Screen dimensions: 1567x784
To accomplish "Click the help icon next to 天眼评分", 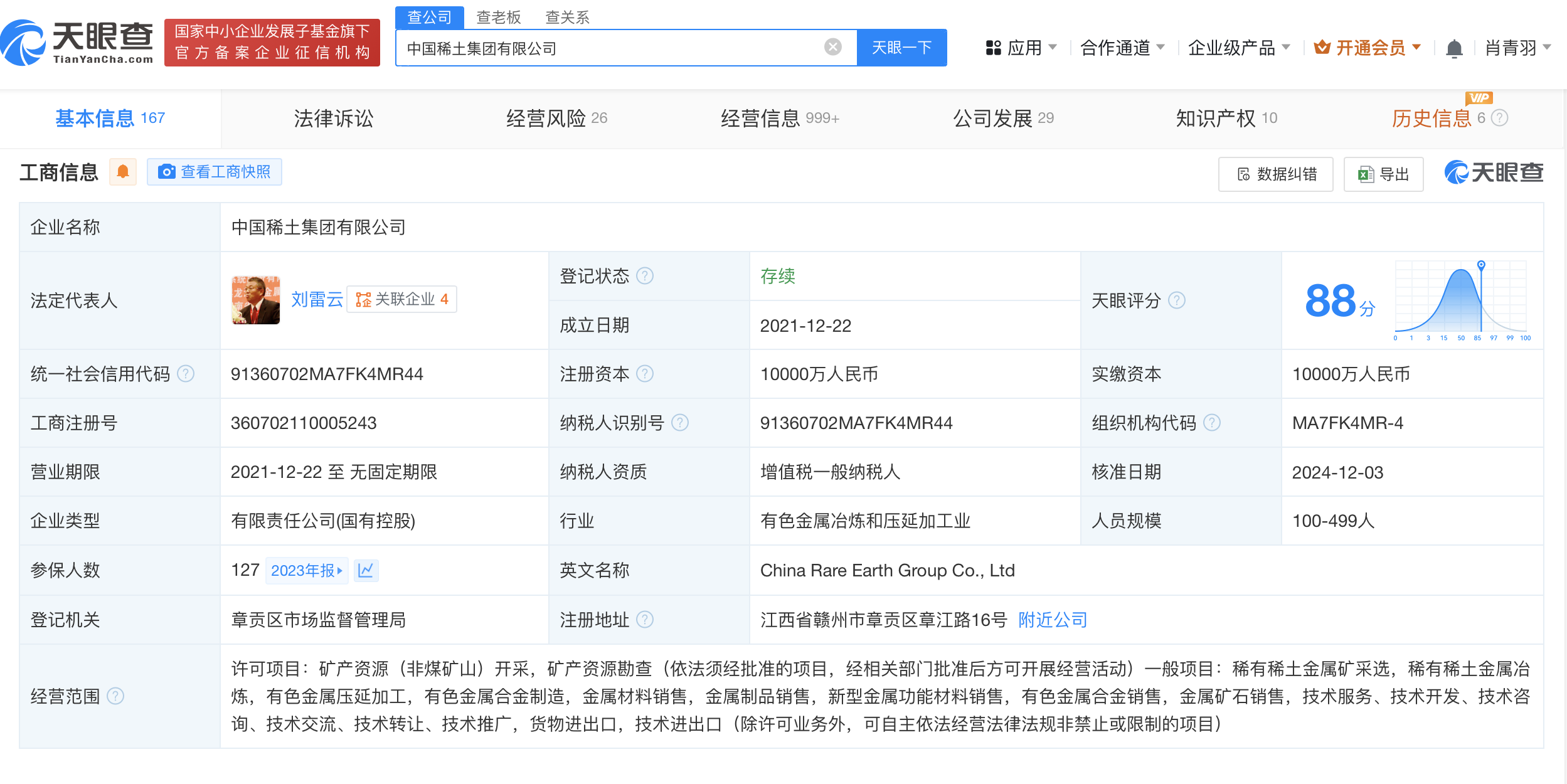I will [1177, 300].
